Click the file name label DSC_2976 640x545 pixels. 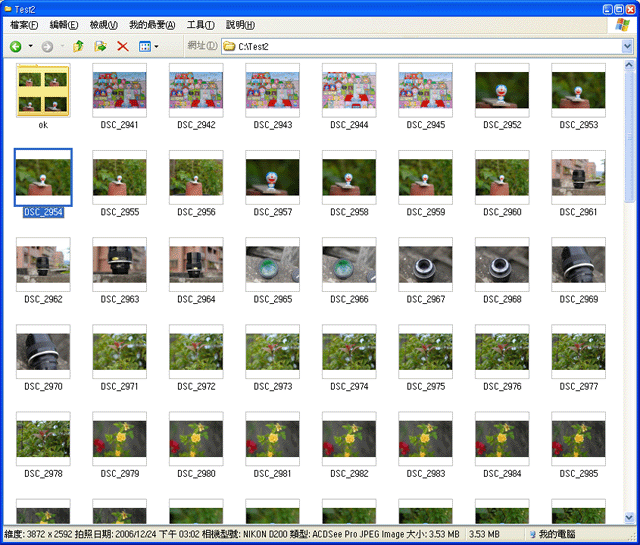tap(502, 386)
